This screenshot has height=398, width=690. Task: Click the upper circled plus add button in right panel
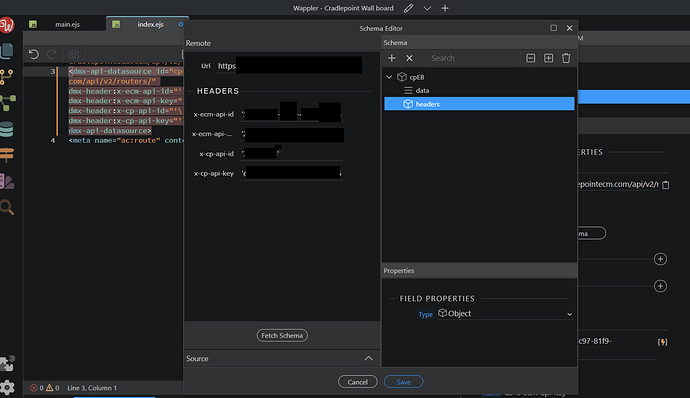pos(660,259)
